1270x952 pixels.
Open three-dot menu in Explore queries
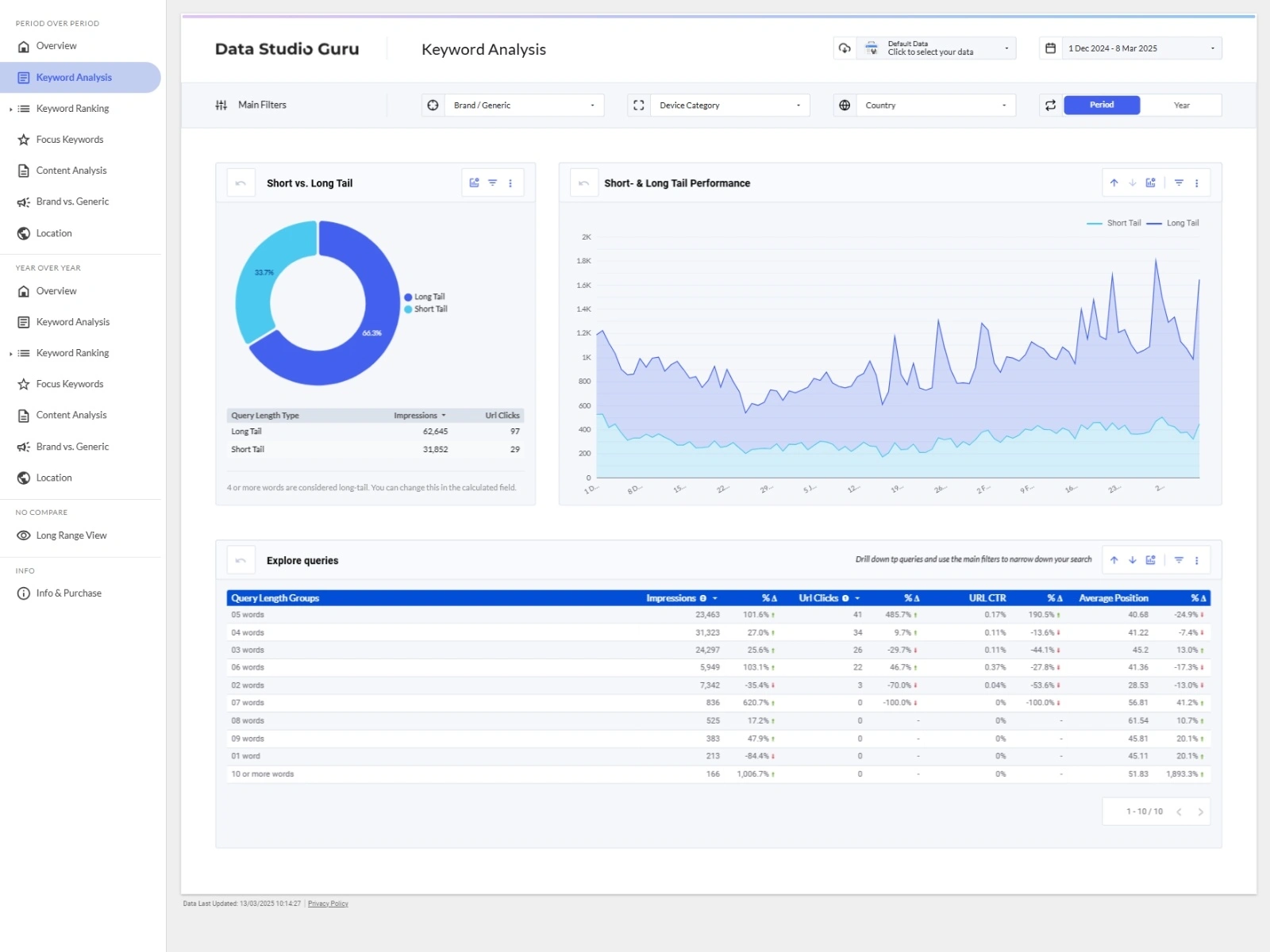(x=1196, y=560)
